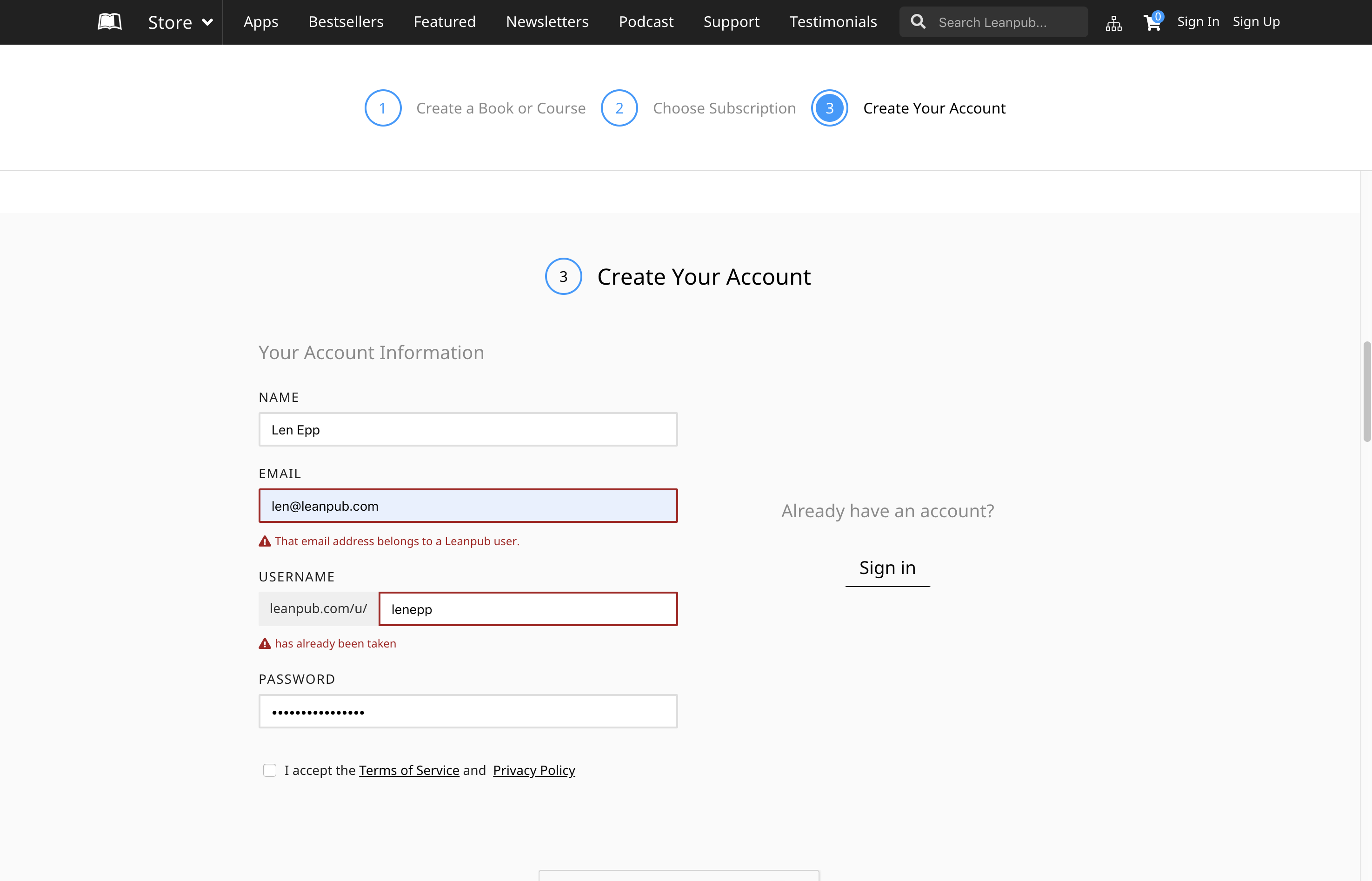Open the Bestsellers page
Screen dimensions: 1372x881
(346, 22)
